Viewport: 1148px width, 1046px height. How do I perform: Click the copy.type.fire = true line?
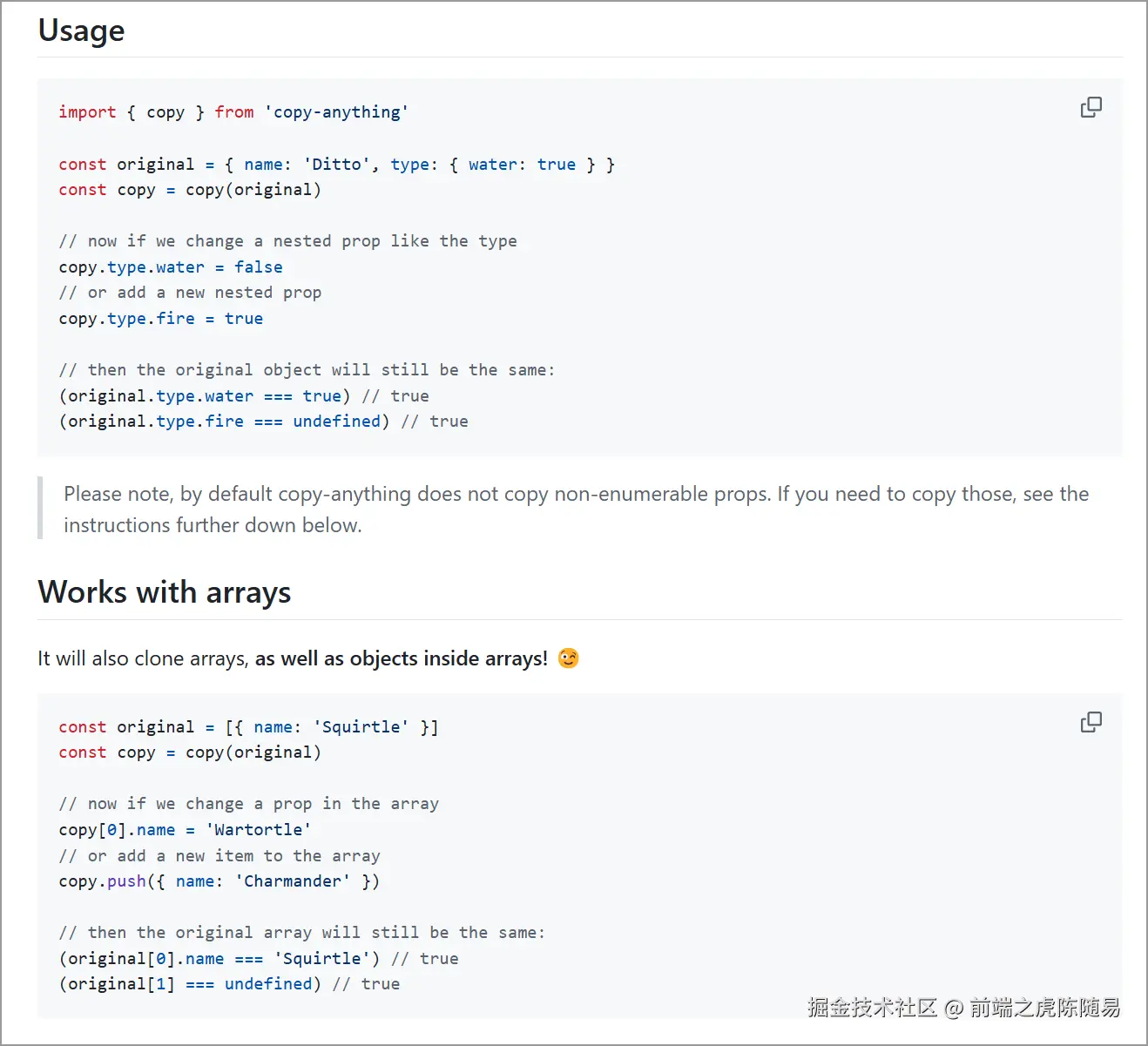coord(160,319)
